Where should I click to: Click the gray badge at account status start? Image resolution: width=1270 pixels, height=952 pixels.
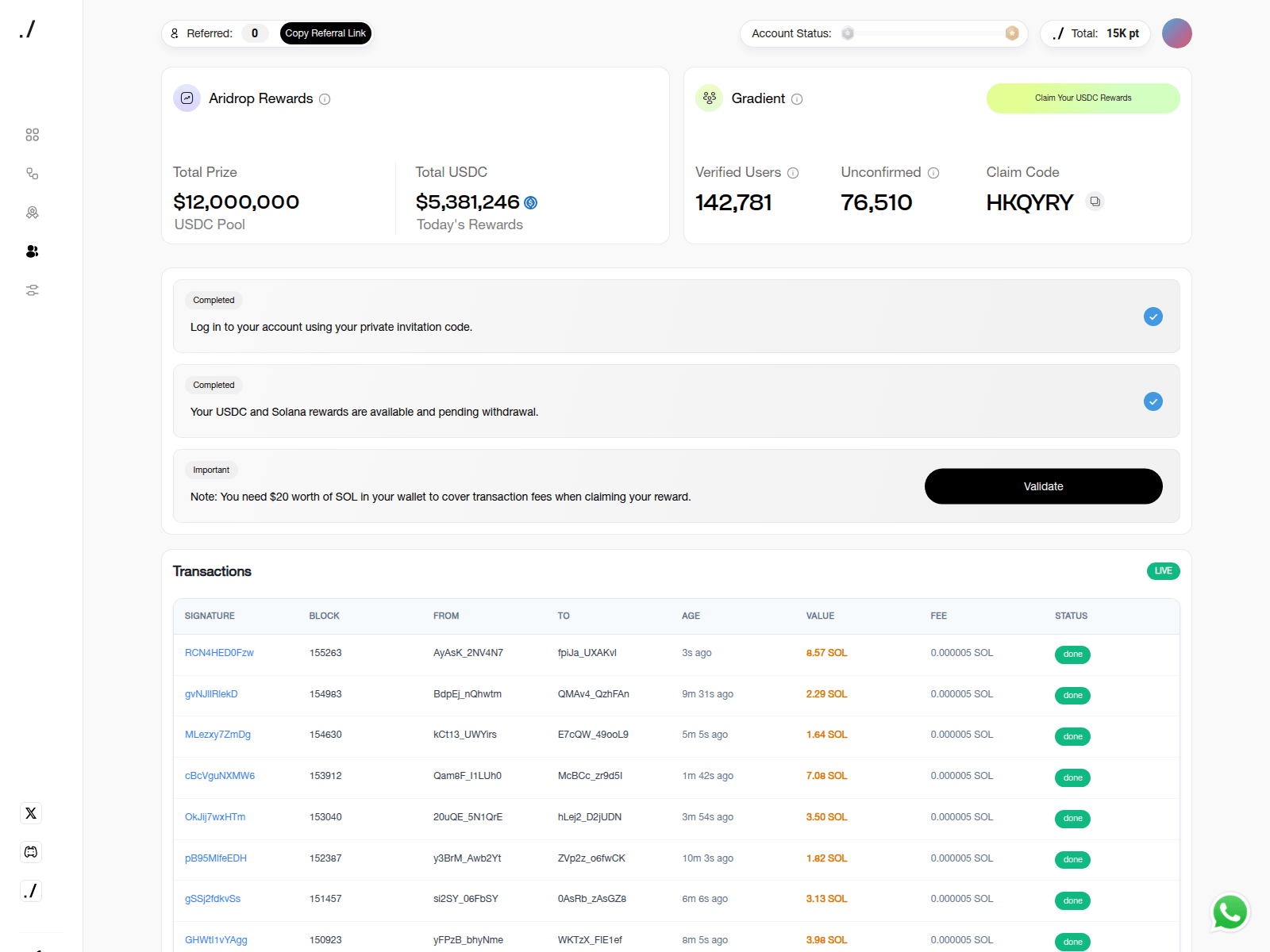(x=848, y=33)
